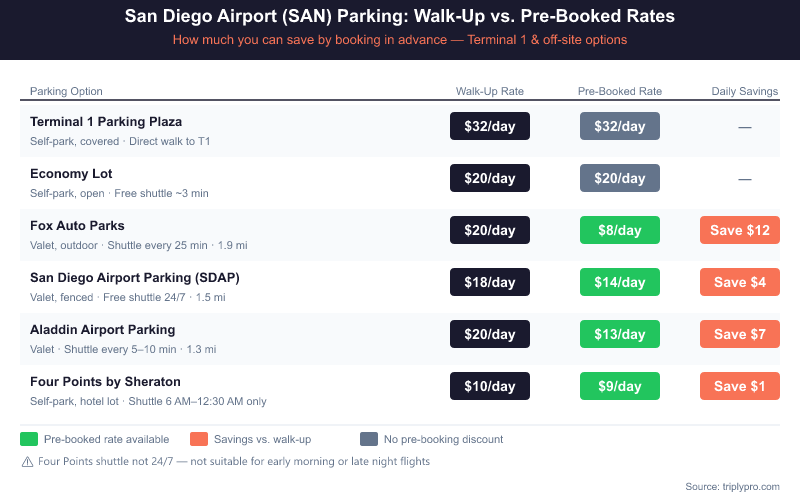Click the warning triangle icon in footnote
Viewport: 800px width, 500px height.
(x=26, y=462)
